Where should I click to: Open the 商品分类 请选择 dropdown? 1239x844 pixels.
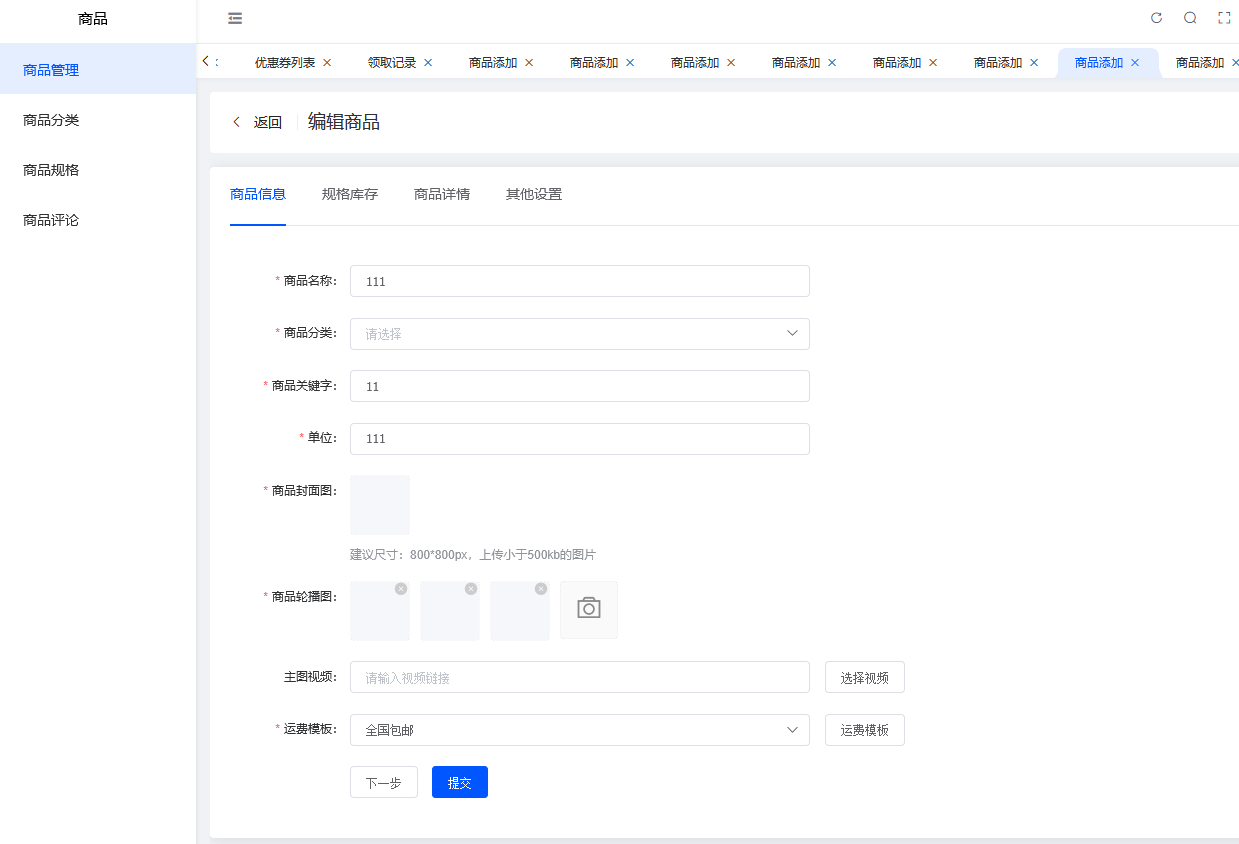pyautogui.click(x=580, y=334)
